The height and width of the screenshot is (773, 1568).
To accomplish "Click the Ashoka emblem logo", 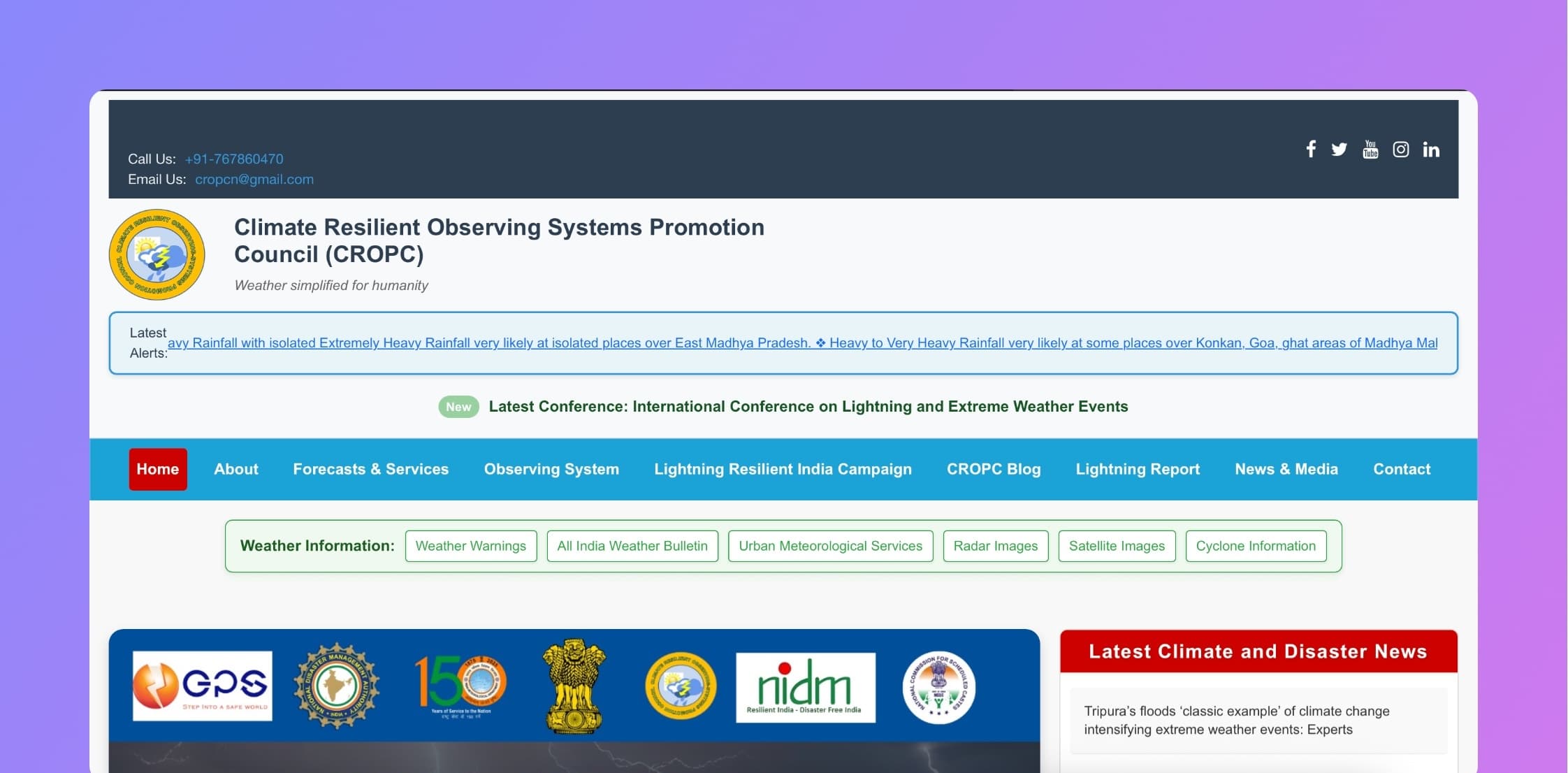I will point(574,686).
